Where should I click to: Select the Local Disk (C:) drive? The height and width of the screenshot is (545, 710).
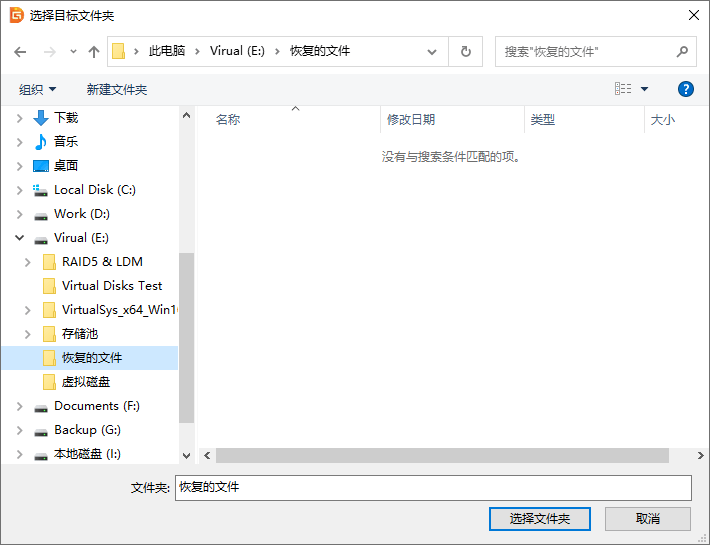94,190
